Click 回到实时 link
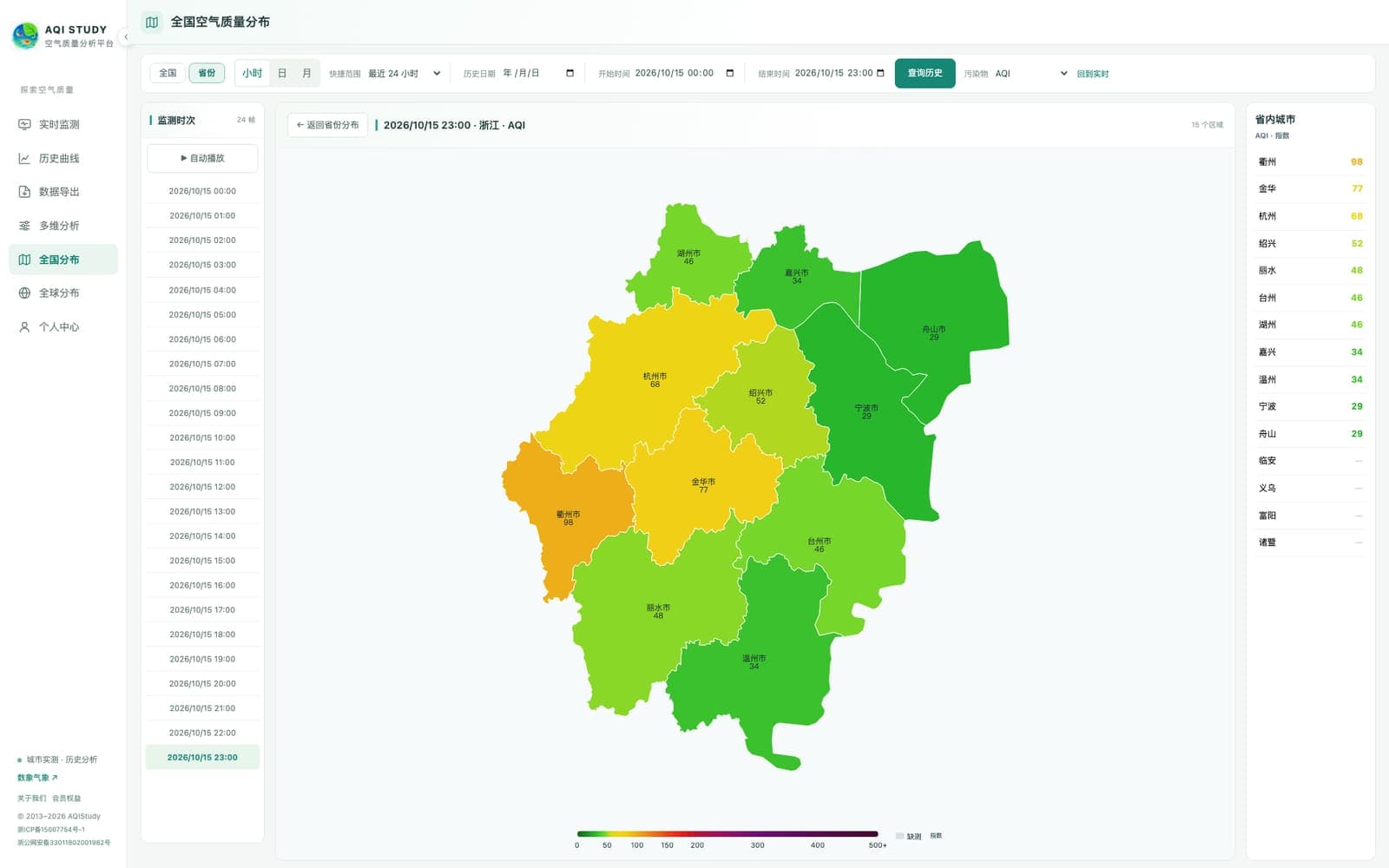This screenshot has width=1389, height=868. click(1092, 74)
